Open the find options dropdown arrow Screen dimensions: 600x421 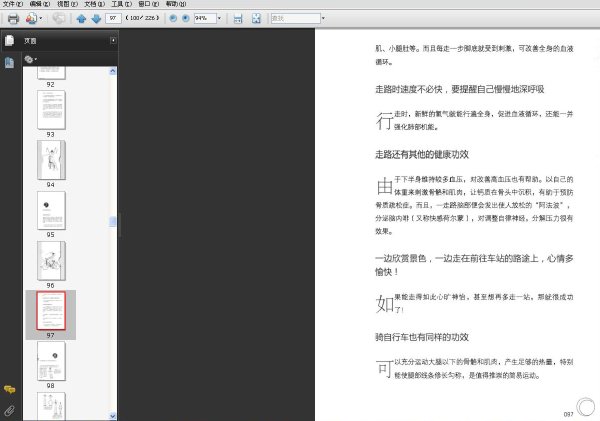(323, 18)
